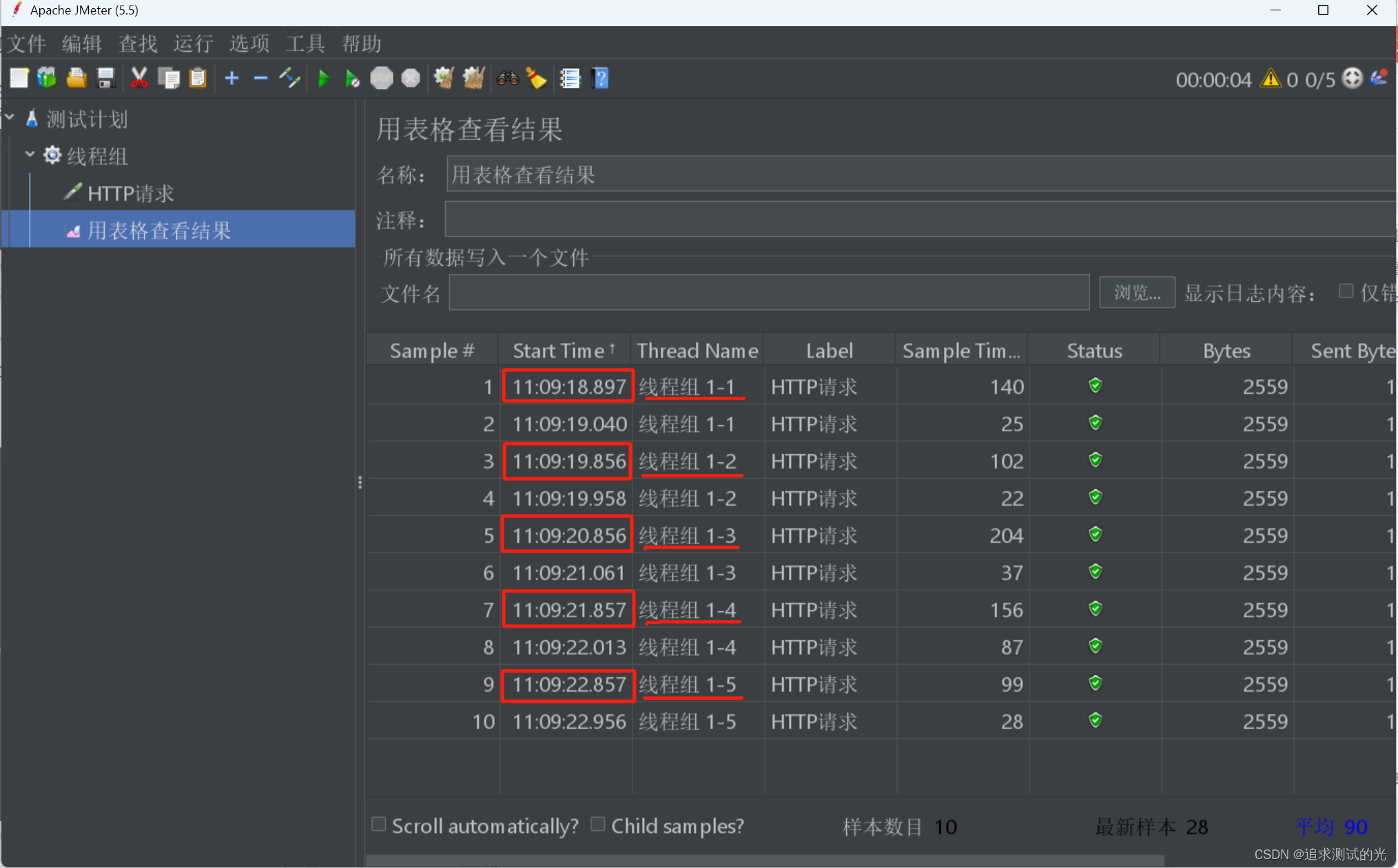Click the Cut scissors icon
This screenshot has width=1398, height=868.
(139, 79)
